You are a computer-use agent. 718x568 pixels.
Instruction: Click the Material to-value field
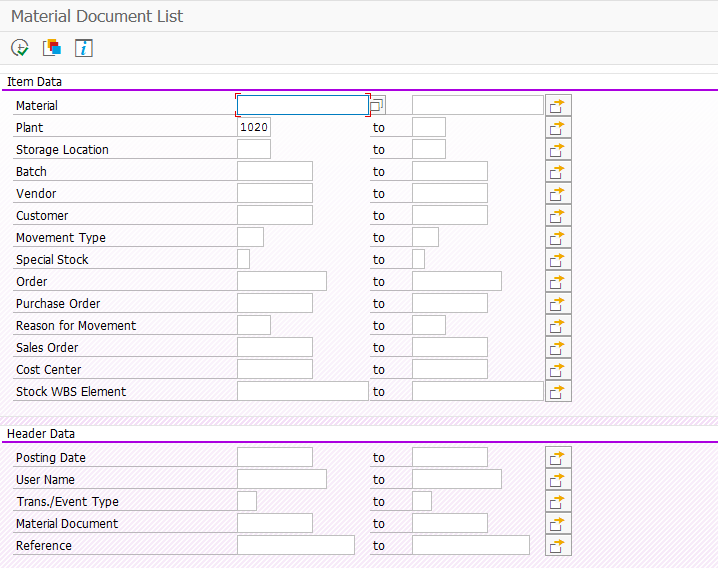coord(478,105)
